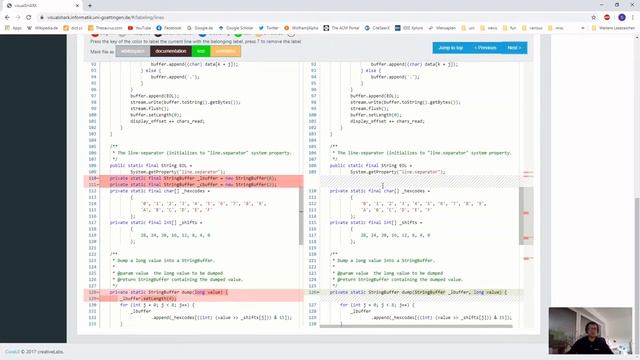Click the webcam video thumbnail

[590, 331]
